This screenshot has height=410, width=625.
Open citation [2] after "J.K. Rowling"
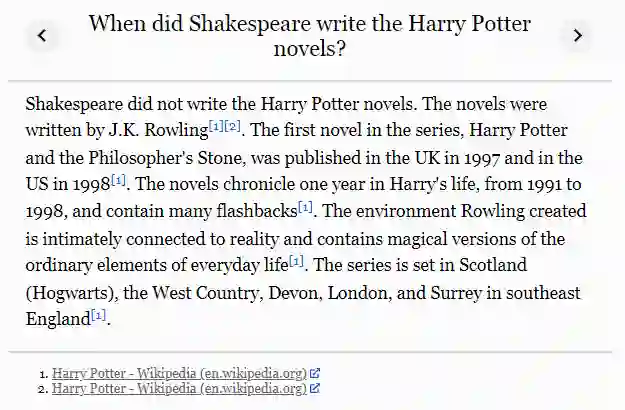[233, 125]
